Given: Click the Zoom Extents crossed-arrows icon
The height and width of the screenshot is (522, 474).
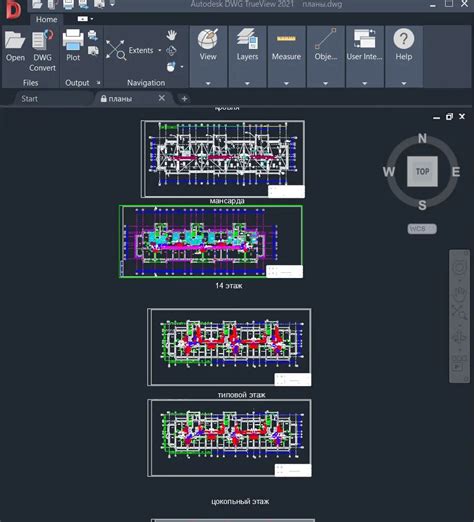Looking at the screenshot, I should [x=116, y=50].
